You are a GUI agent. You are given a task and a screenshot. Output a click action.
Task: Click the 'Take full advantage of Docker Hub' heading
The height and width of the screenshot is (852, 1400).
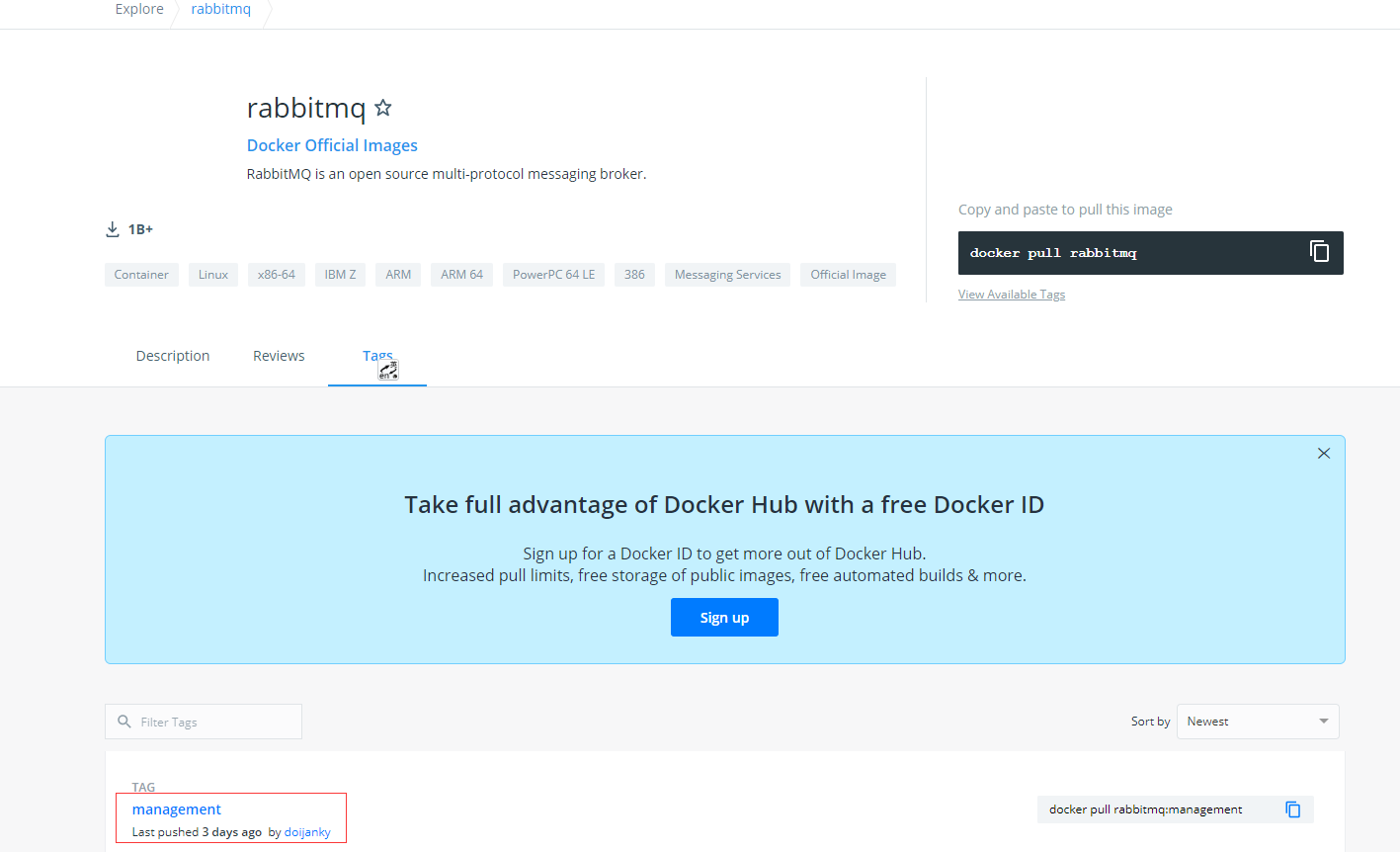(724, 505)
